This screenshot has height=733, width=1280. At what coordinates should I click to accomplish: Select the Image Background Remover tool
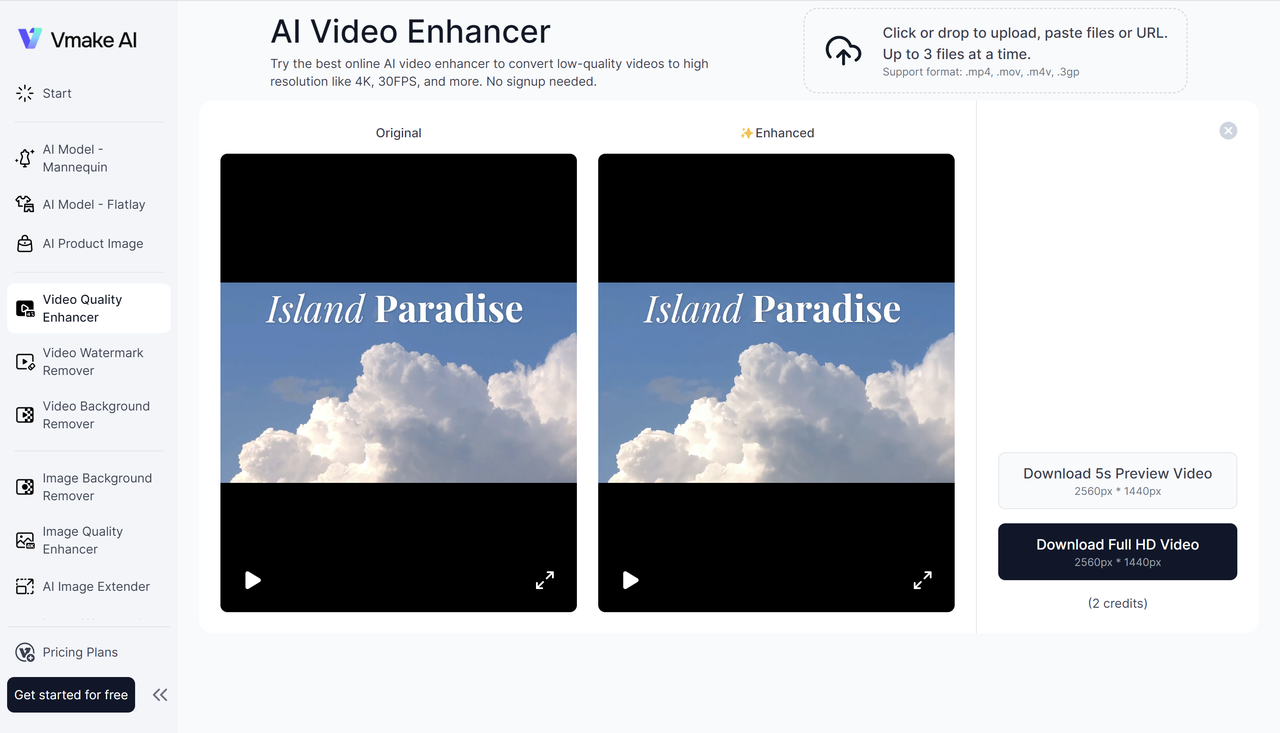(97, 486)
